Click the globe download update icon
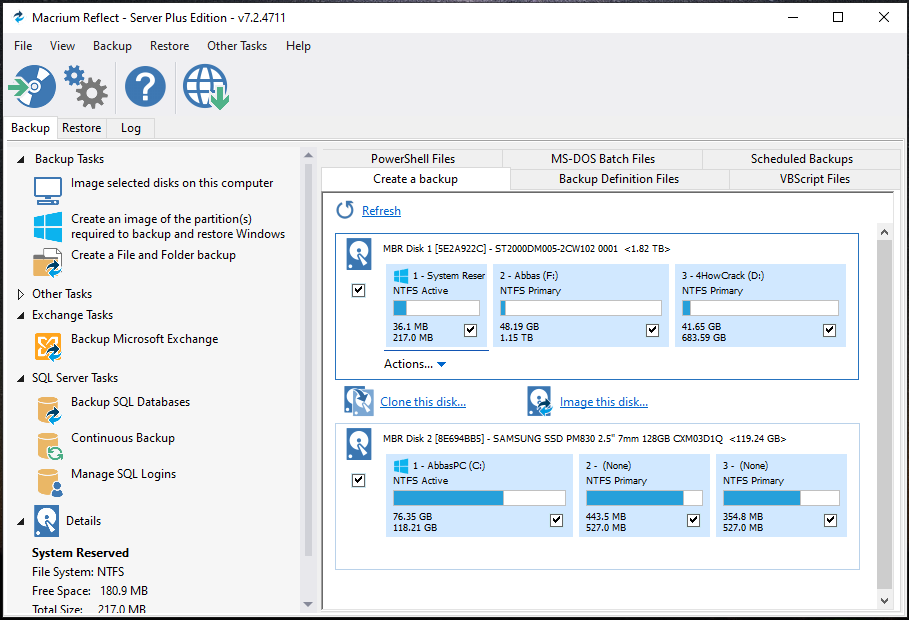909x620 pixels. coord(206,87)
